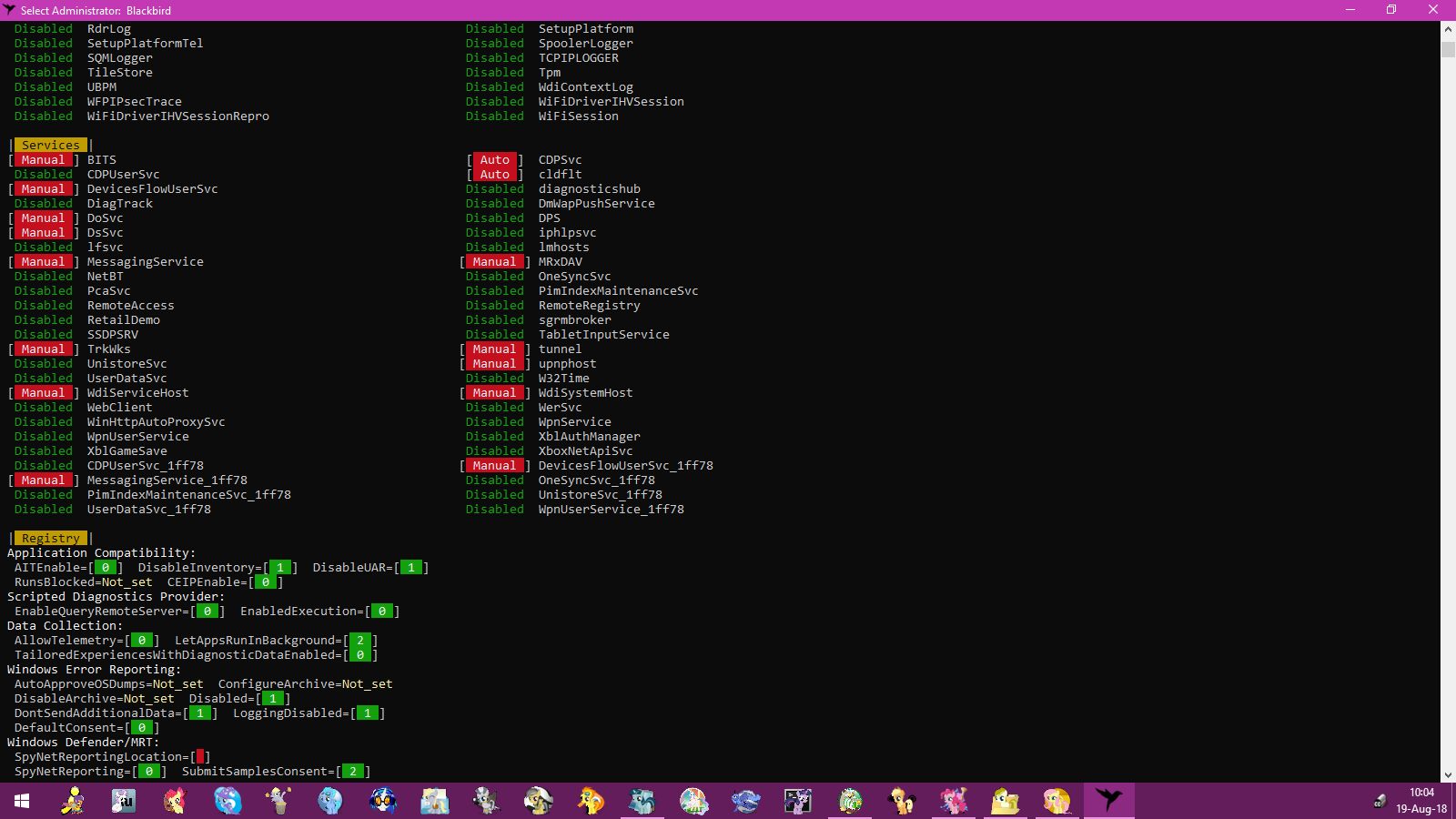Click the Zecora zebra taskbar icon
Viewport: 1456px width, 819px height.
(x=486, y=801)
